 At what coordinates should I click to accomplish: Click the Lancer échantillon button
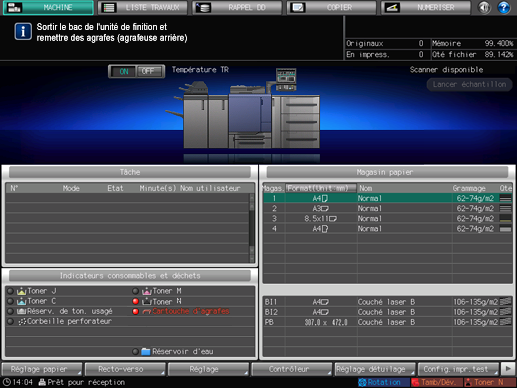[x=469, y=84]
